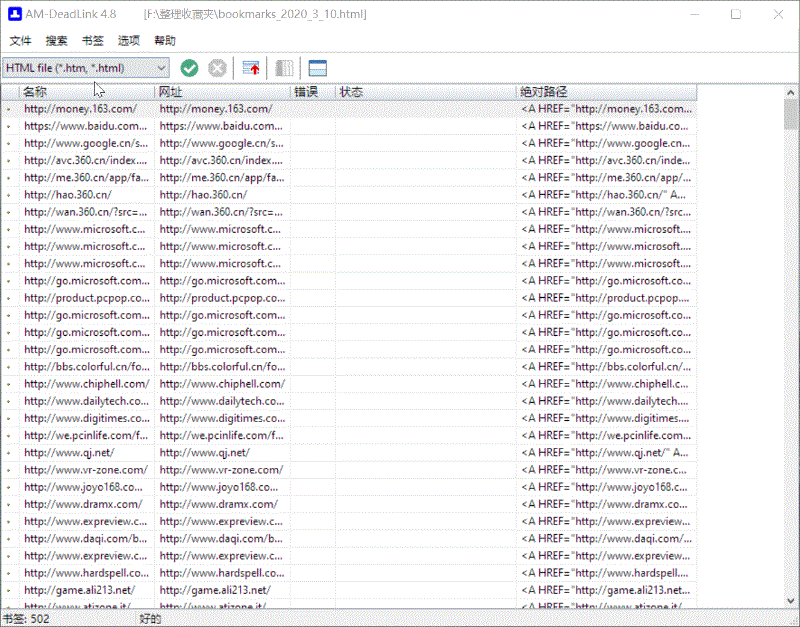Sort by the 网址 column header
The height and width of the screenshot is (627, 800).
coord(222,92)
